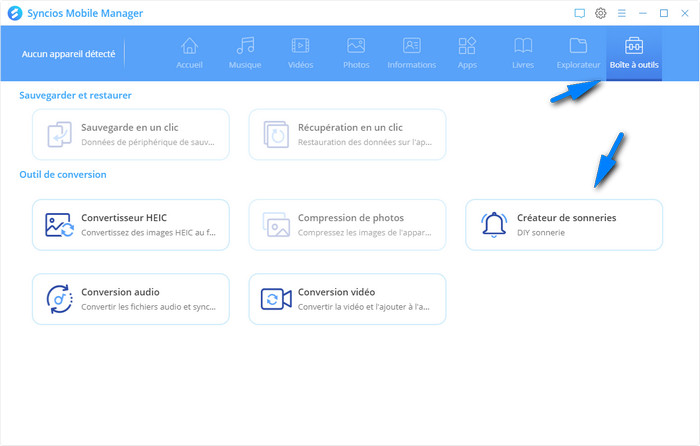Switch to the Musique tab
Image resolution: width=700 pixels, height=446 pixels.
244,53
